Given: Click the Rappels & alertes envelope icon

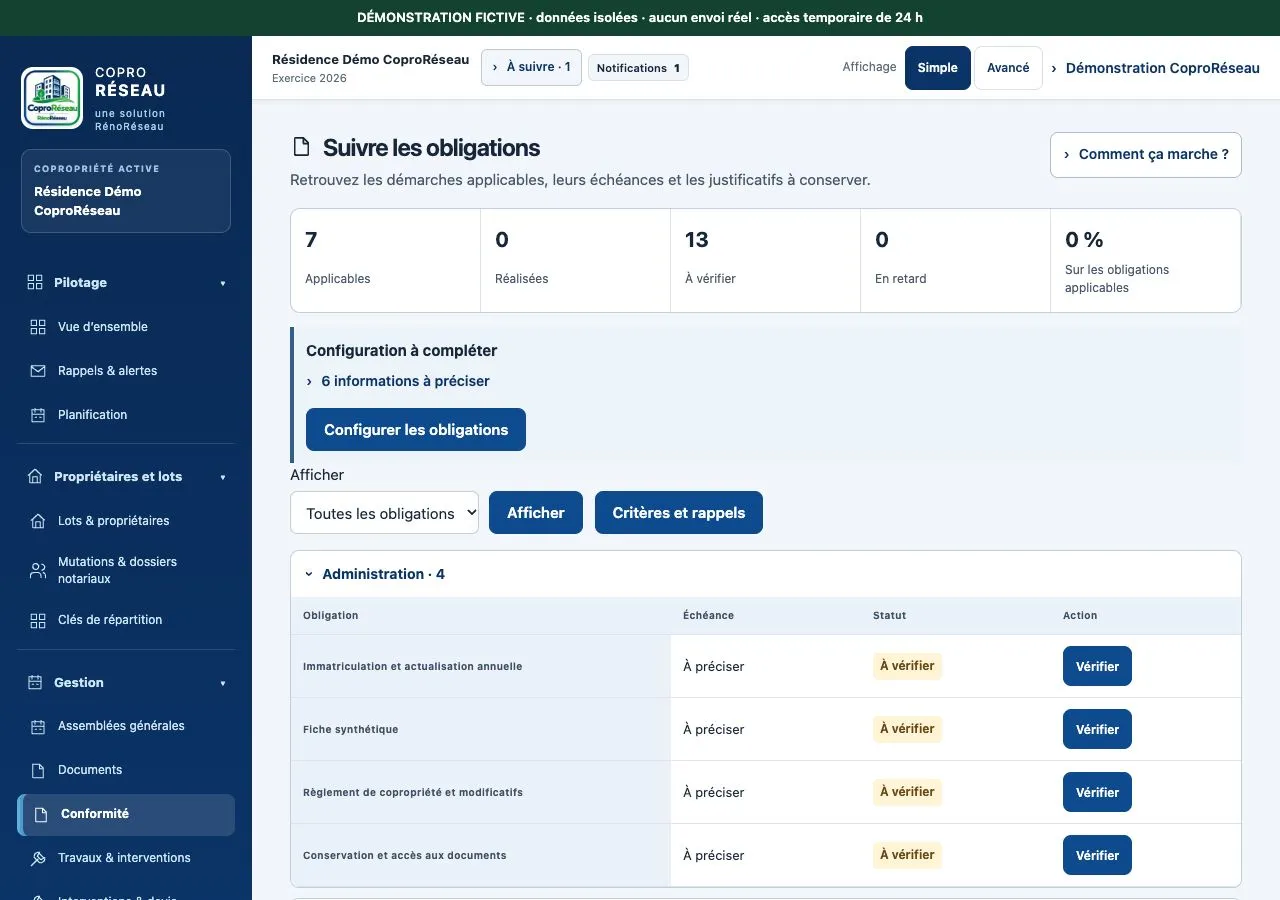Looking at the screenshot, I should click(38, 371).
